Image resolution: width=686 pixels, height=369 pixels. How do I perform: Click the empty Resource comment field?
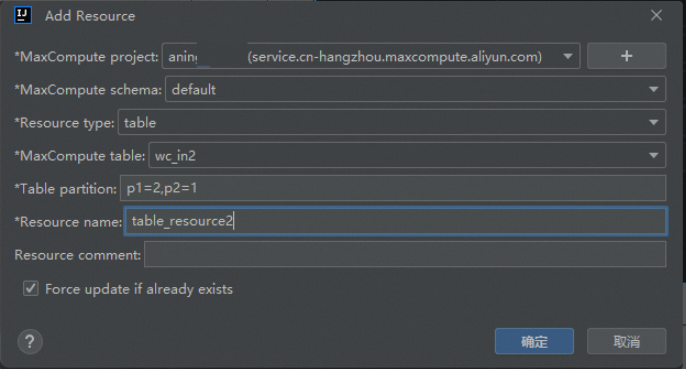click(405, 254)
